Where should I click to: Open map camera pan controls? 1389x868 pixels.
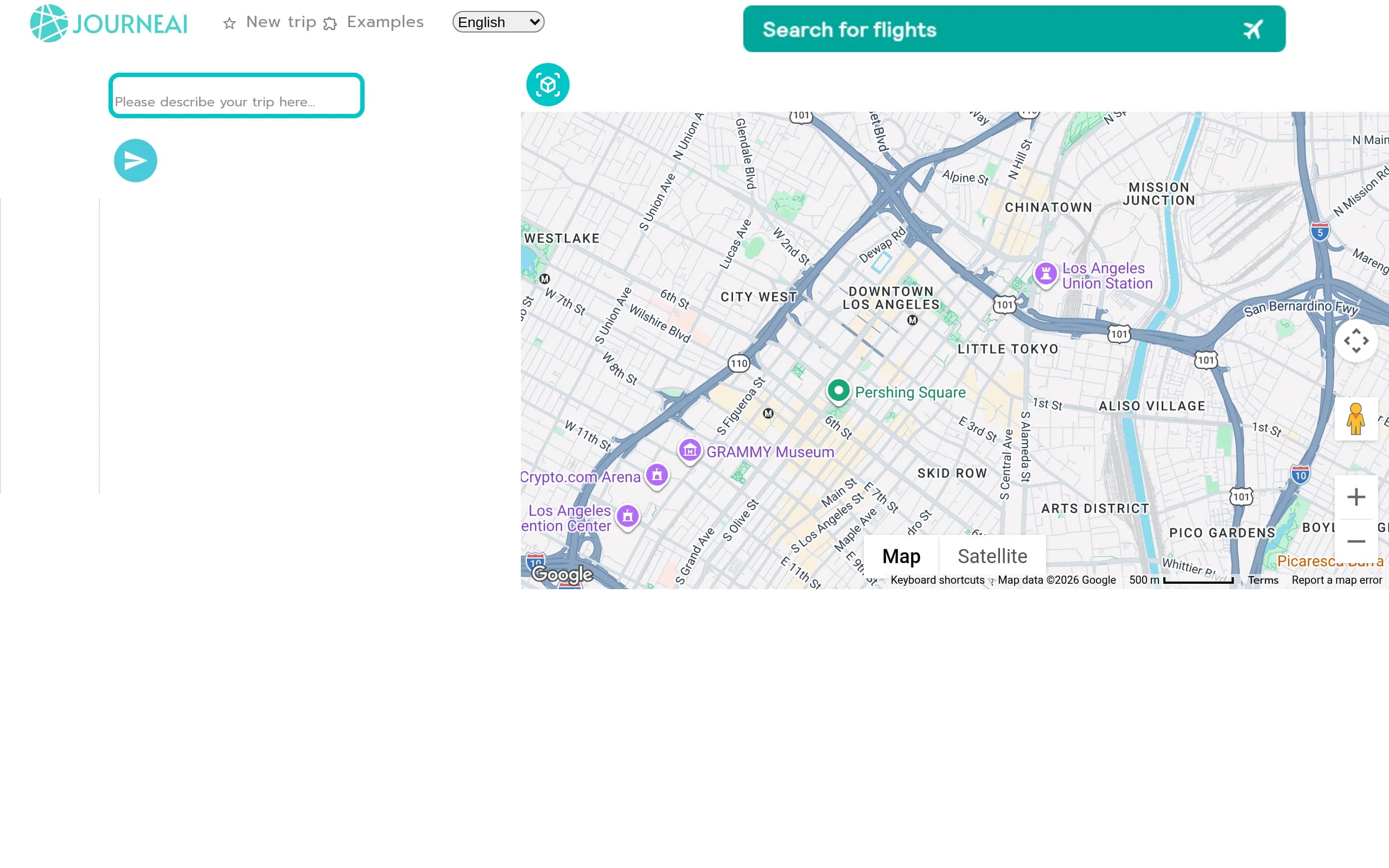[x=1356, y=341]
